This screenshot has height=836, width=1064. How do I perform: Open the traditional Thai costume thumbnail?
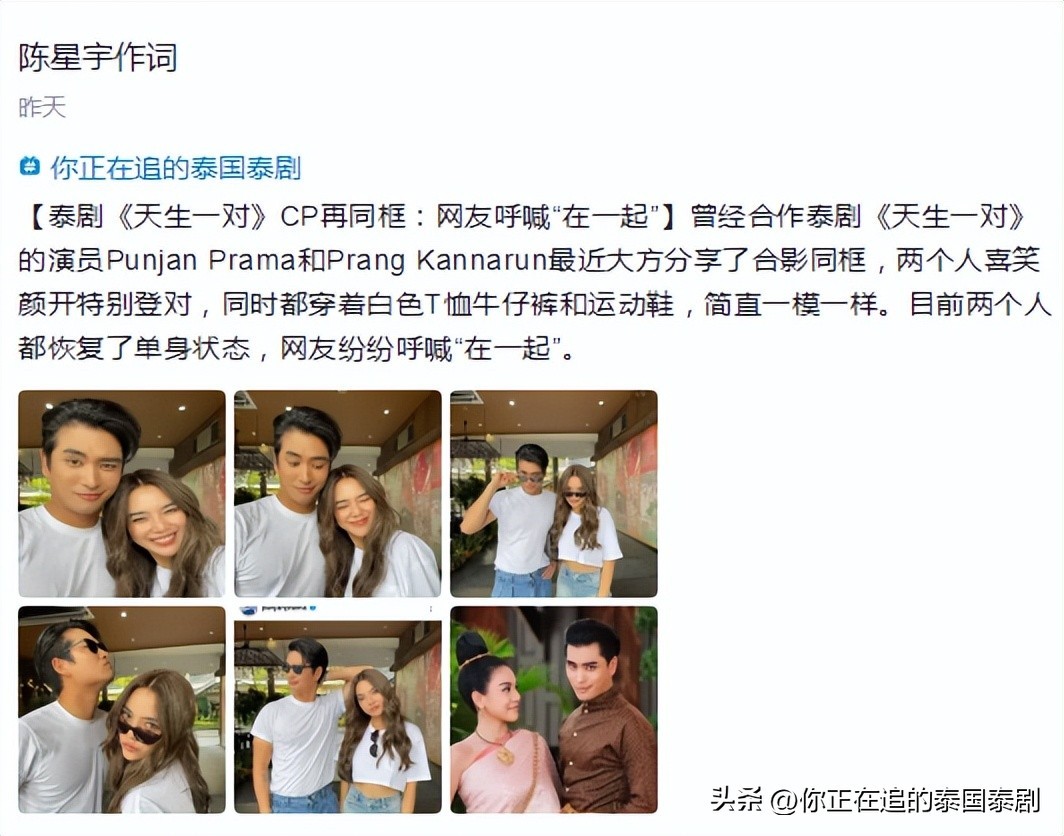coord(554,709)
